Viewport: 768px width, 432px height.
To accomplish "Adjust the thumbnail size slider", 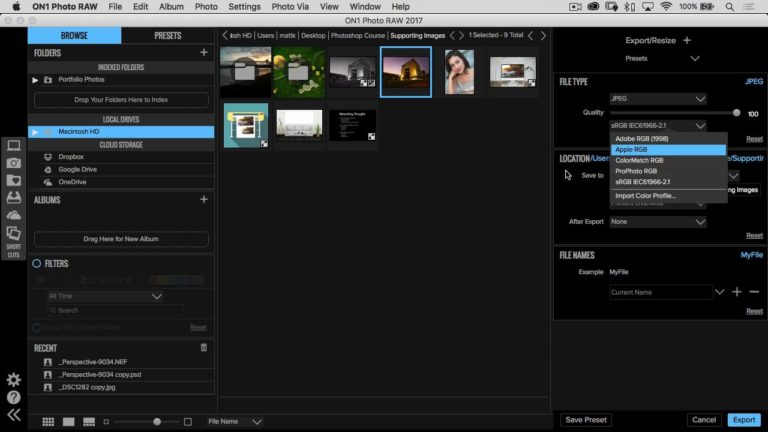I will click(157, 422).
